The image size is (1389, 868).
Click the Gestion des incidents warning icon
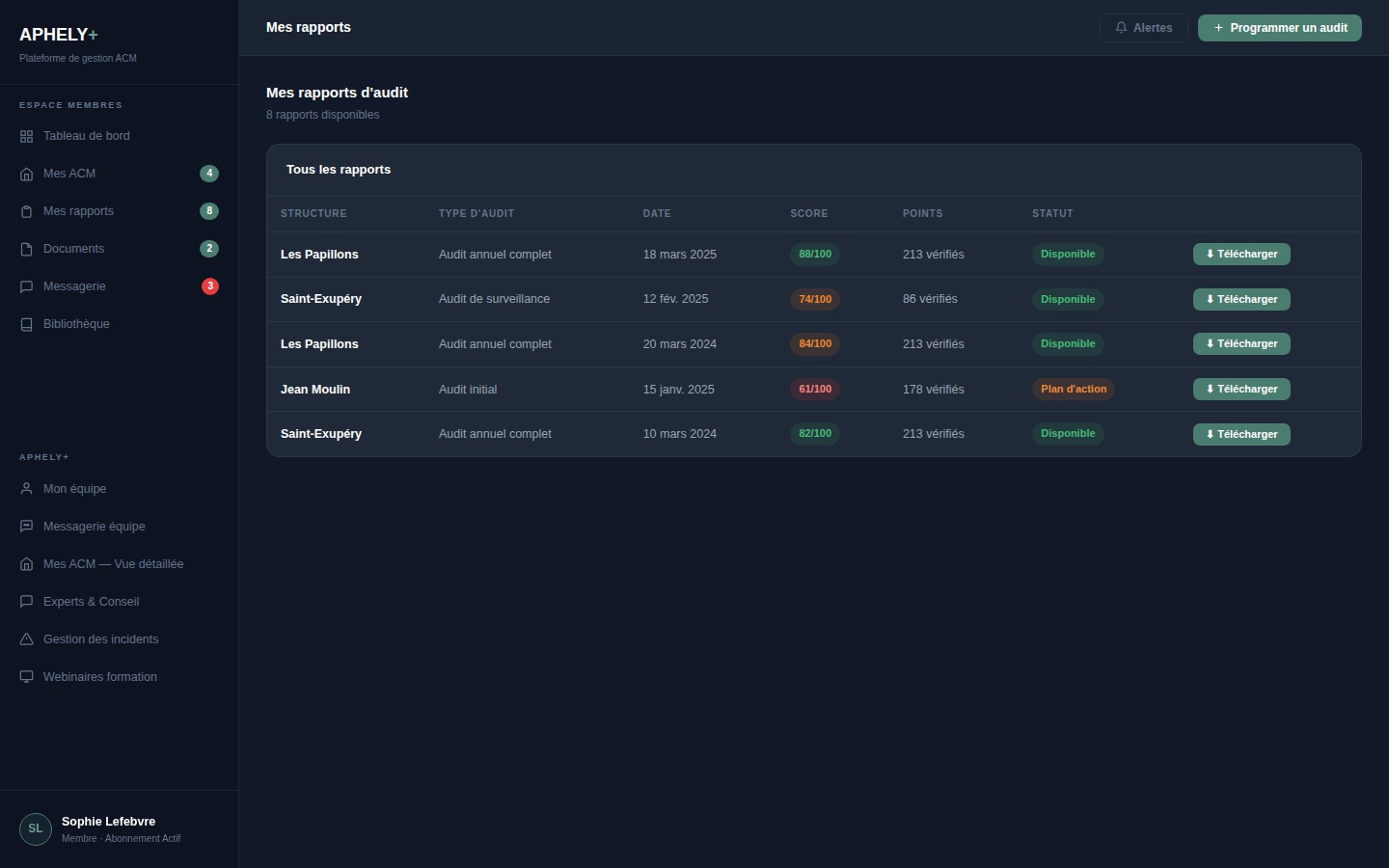coord(26,639)
